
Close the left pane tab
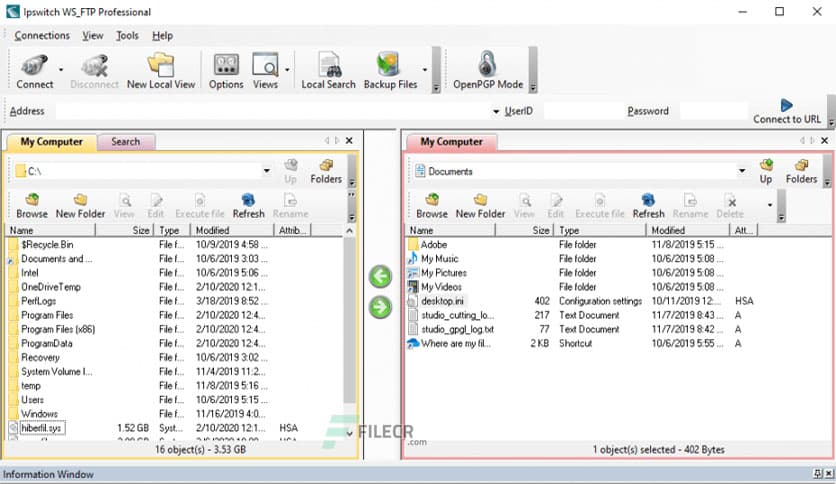(x=349, y=141)
